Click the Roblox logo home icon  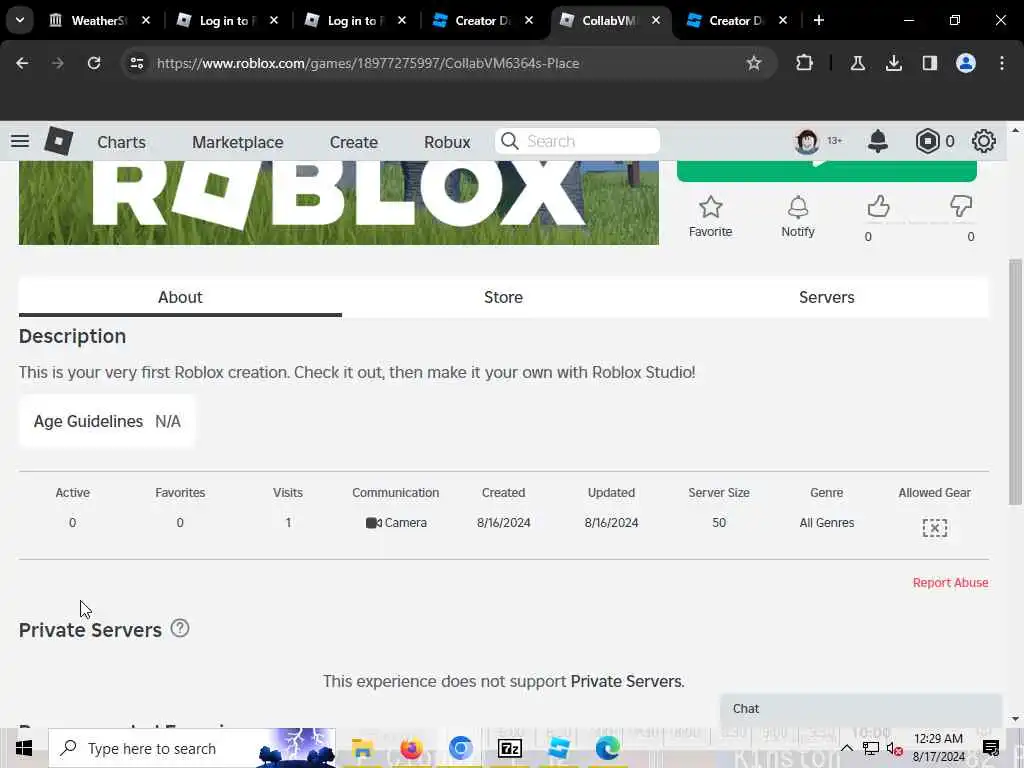[58, 141]
